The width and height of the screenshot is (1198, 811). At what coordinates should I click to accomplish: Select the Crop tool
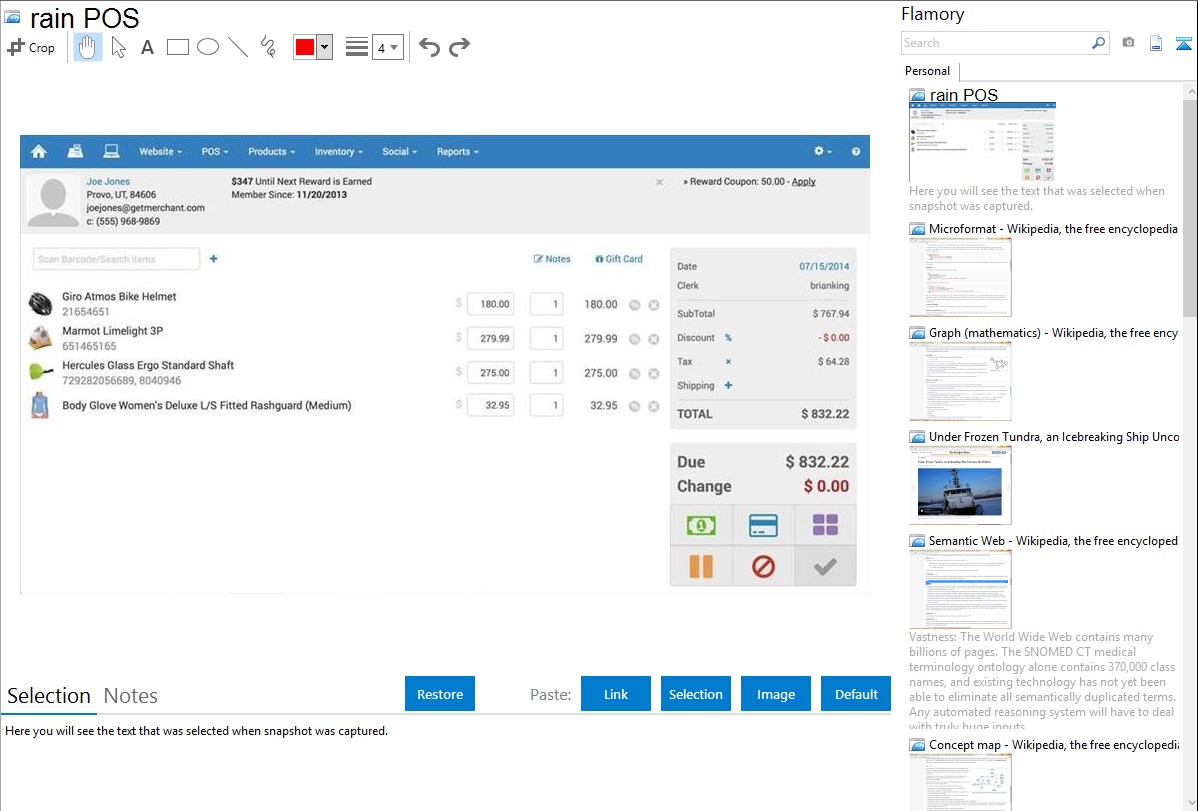coord(31,47)
